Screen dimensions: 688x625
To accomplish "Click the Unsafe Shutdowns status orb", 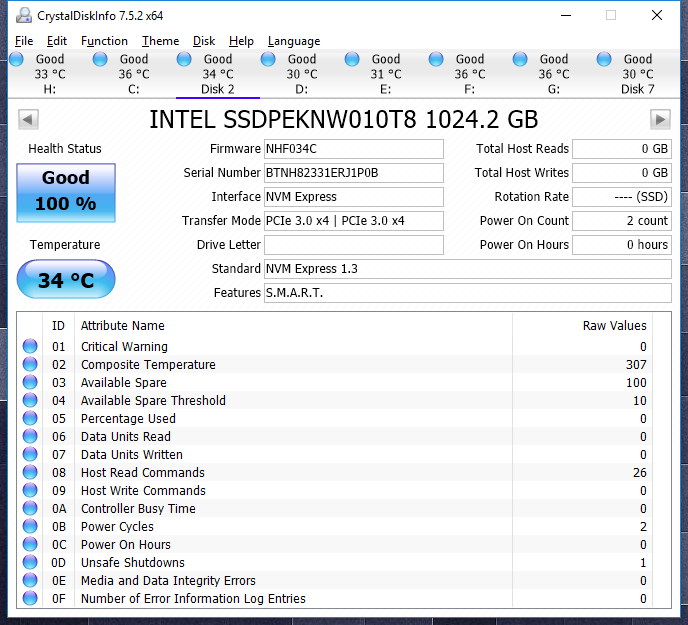I will point(30,563).
